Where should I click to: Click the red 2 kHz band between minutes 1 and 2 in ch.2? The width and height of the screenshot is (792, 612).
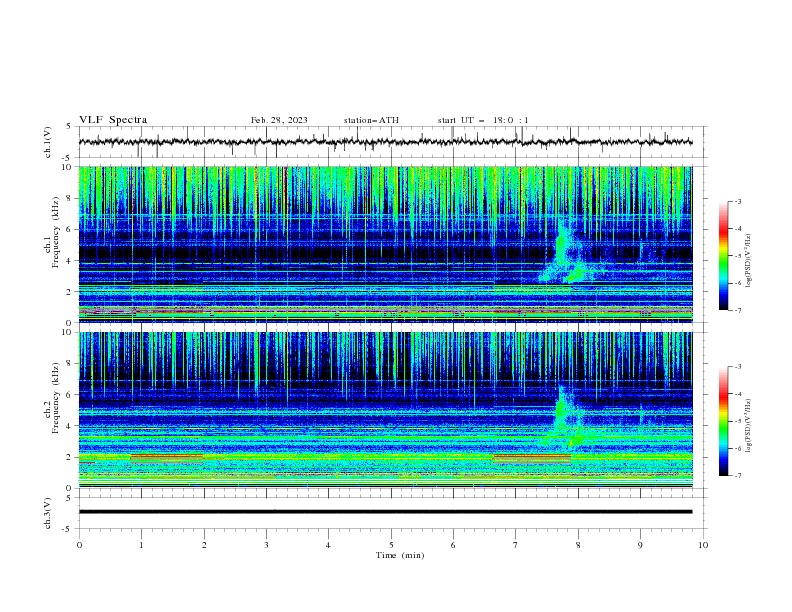click(167, 457)
